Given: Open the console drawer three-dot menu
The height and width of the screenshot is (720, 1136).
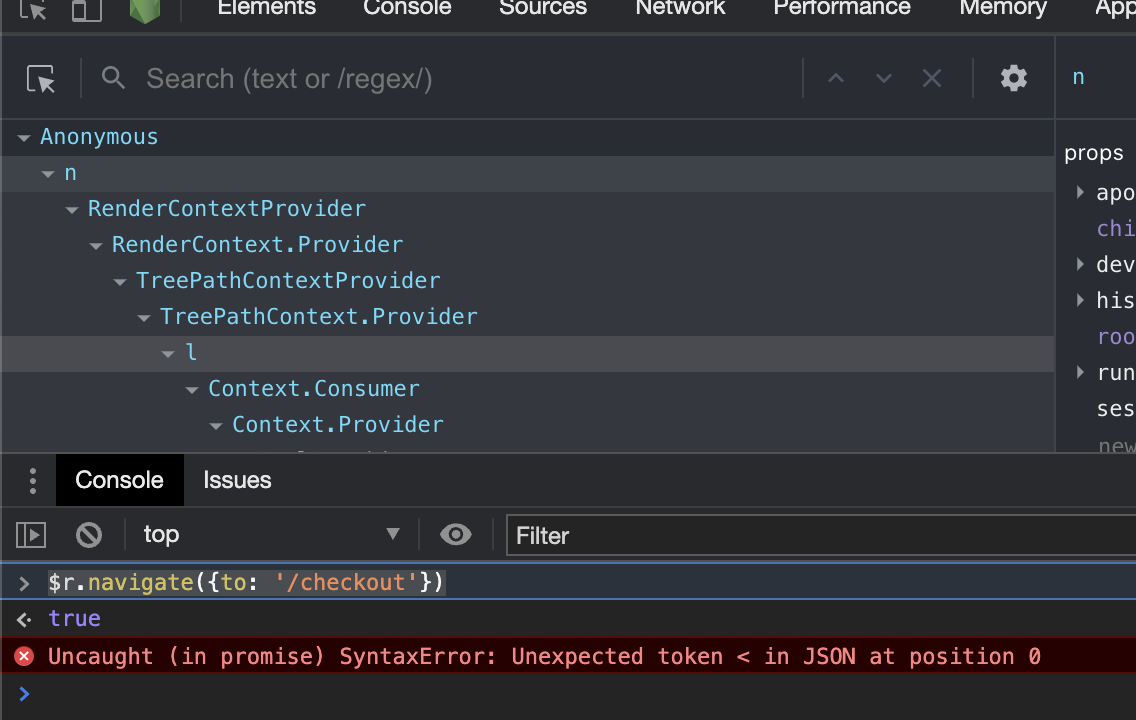Looking at the screenshot, I should point(33,481).
